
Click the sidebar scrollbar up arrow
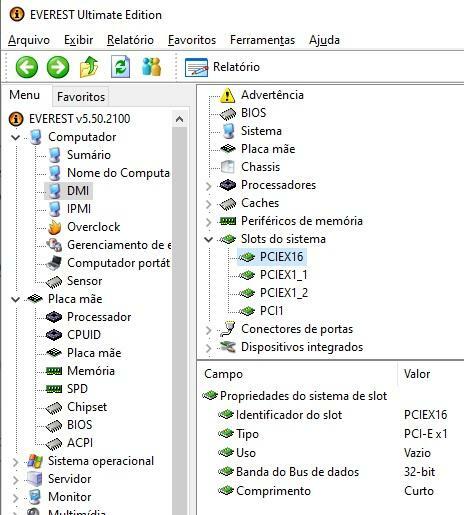[x=179, y=119]
